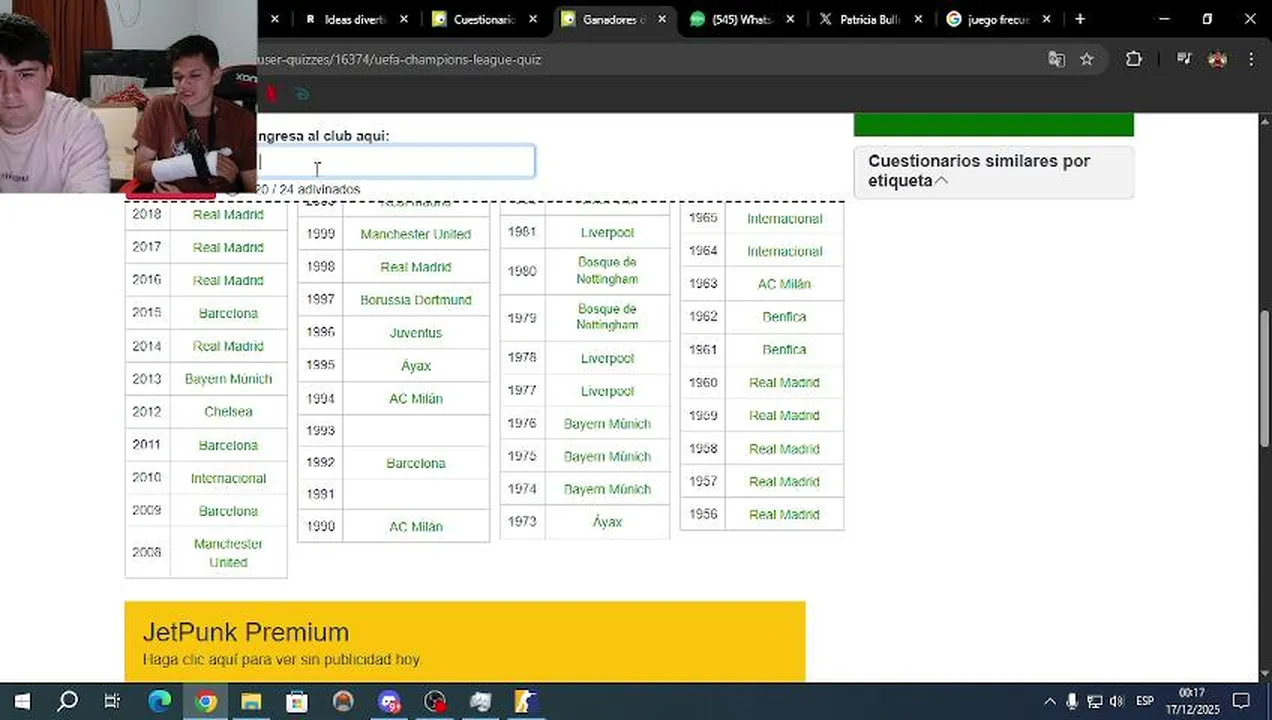The height and width of the screenshot is (720, 1272).
Task: Open network status tray icon
Action: (1095, 701)
